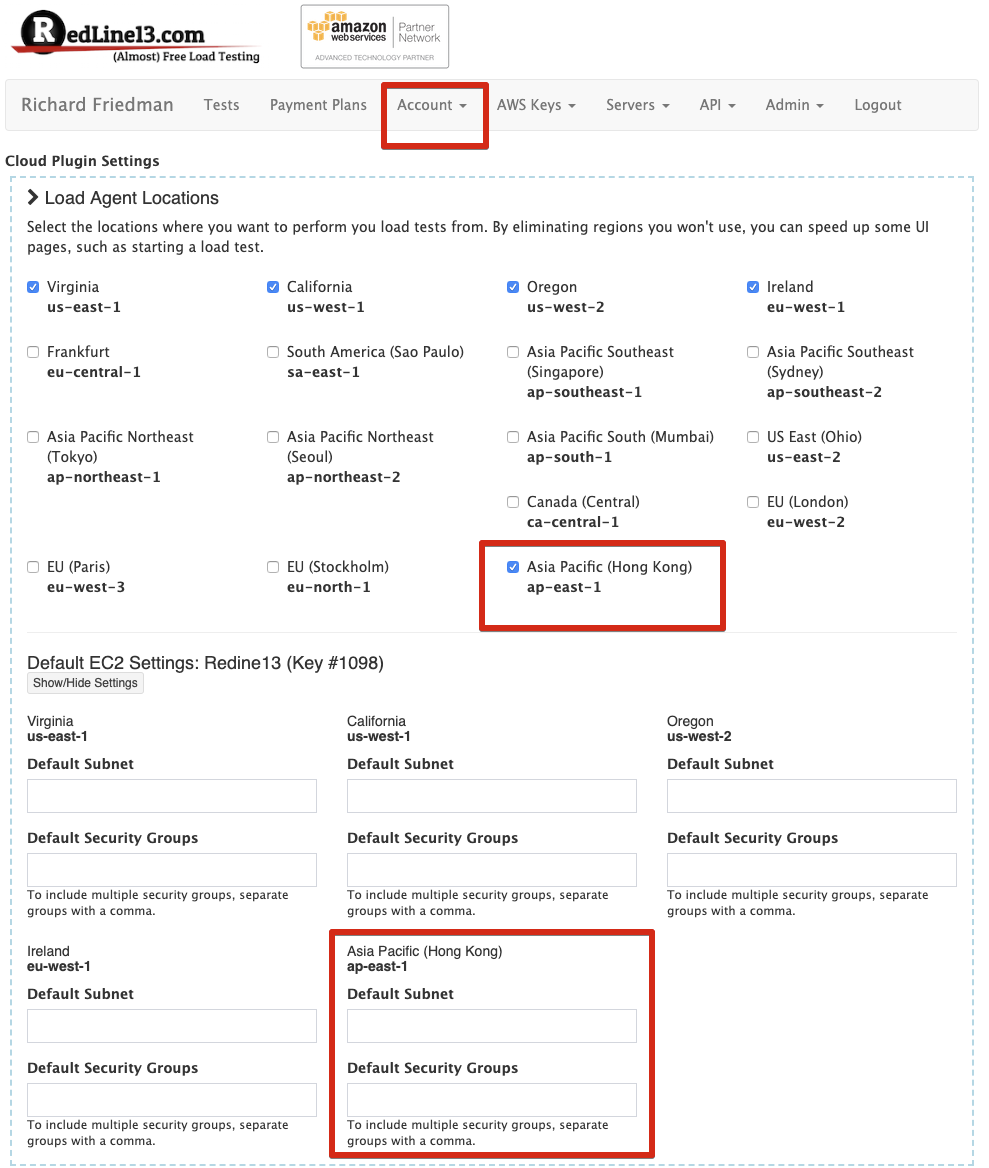Click the Amazon Partner Network badge

tap(375, 36)
